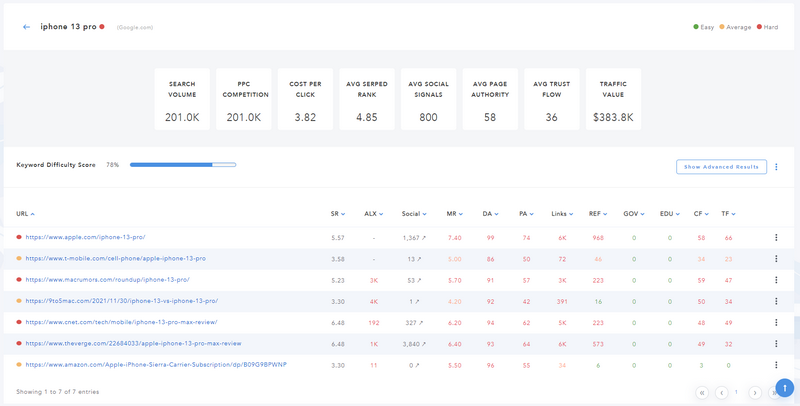This screenshot has width=800, height=406.
Task: Click the Show Advanced Results button
Action: point(721,167)
